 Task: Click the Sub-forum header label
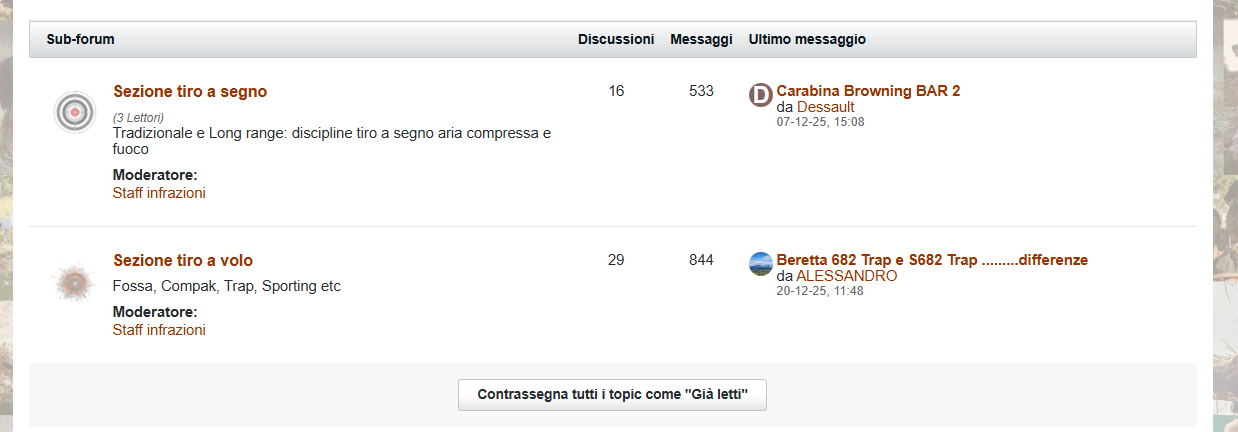(80, 40)
